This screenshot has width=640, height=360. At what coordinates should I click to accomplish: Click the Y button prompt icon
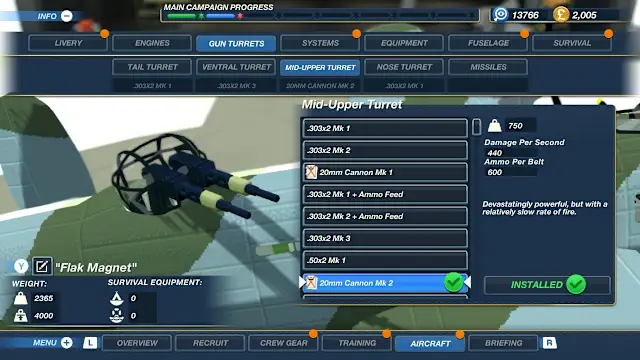[x=21, y=267]
